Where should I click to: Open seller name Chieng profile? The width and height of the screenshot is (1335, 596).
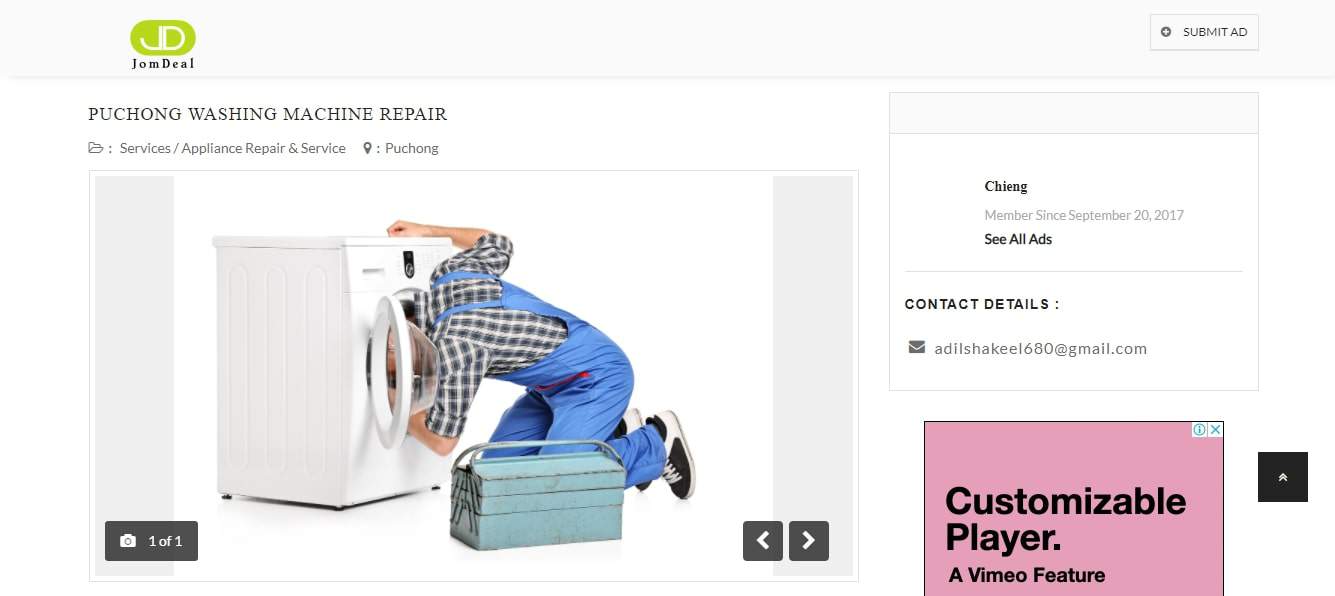[x=1006, y=186]
